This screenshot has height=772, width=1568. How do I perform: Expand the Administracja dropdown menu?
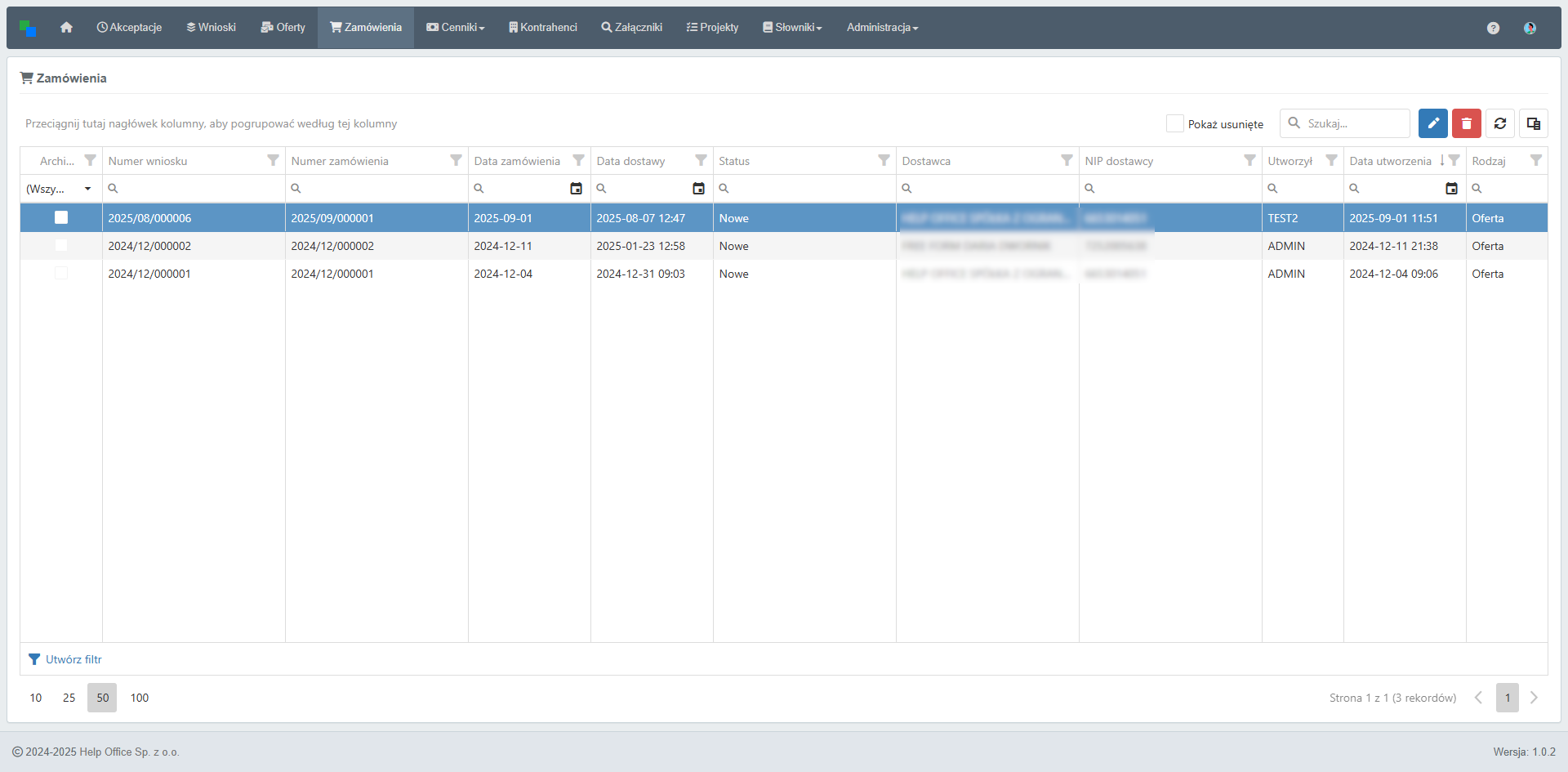882,28
